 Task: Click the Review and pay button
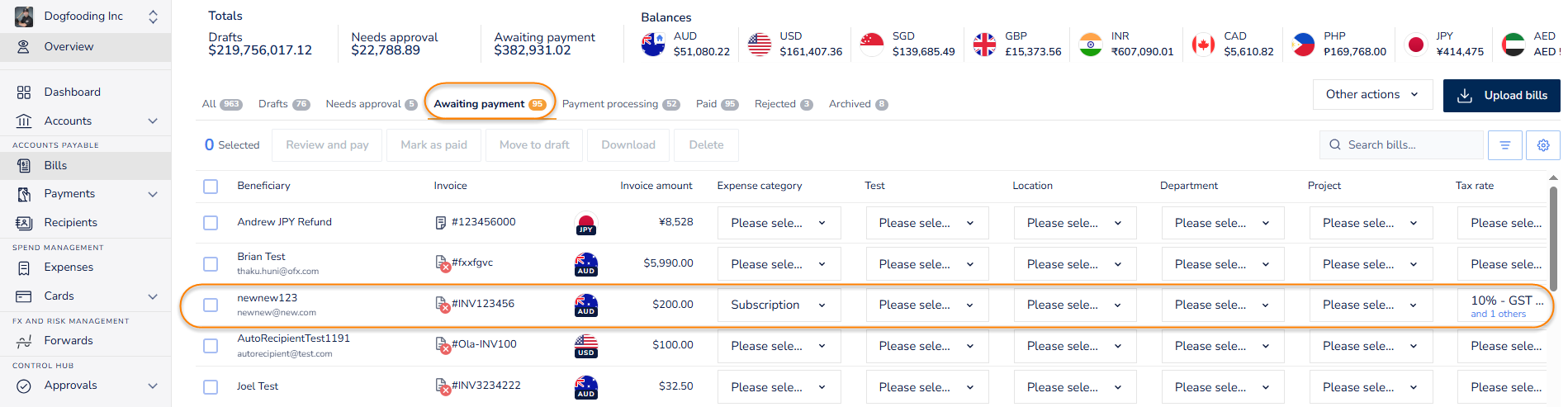(327, 145)
